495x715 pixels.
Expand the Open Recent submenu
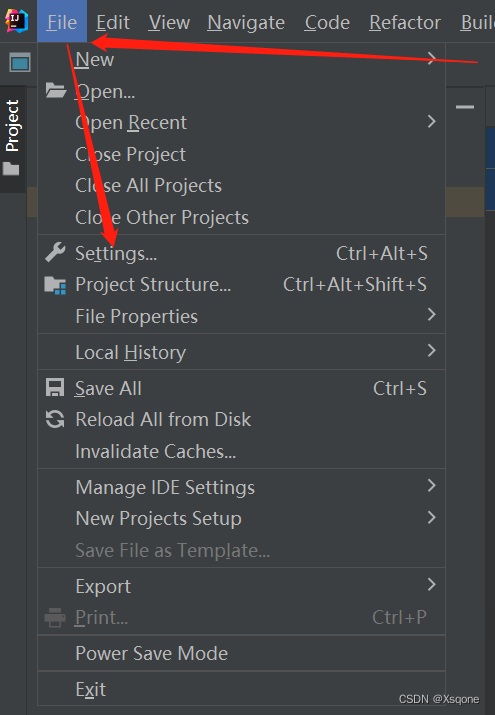point(241,122)
